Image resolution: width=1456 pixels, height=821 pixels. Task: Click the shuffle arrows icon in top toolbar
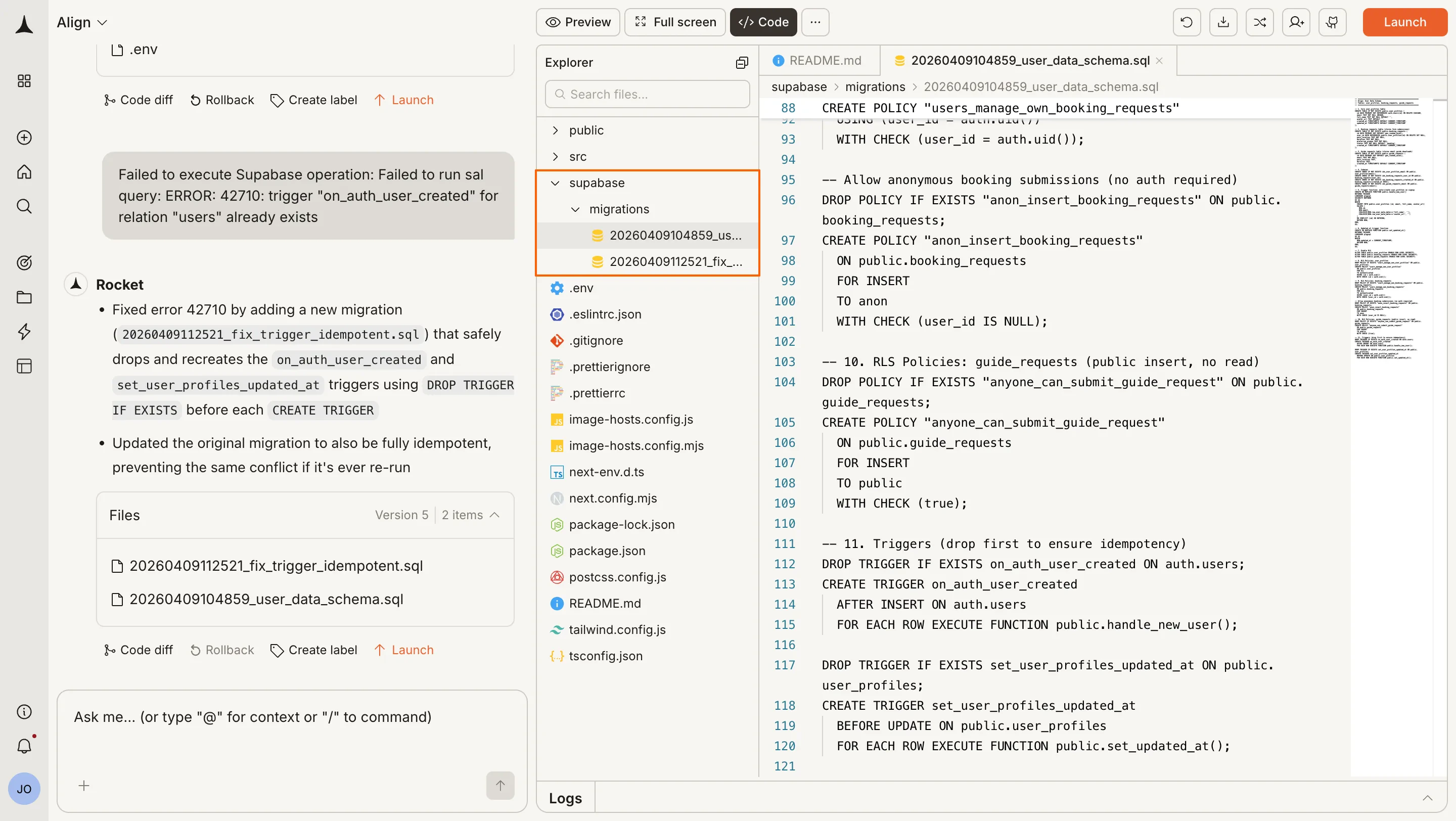tap(1260, 22)
